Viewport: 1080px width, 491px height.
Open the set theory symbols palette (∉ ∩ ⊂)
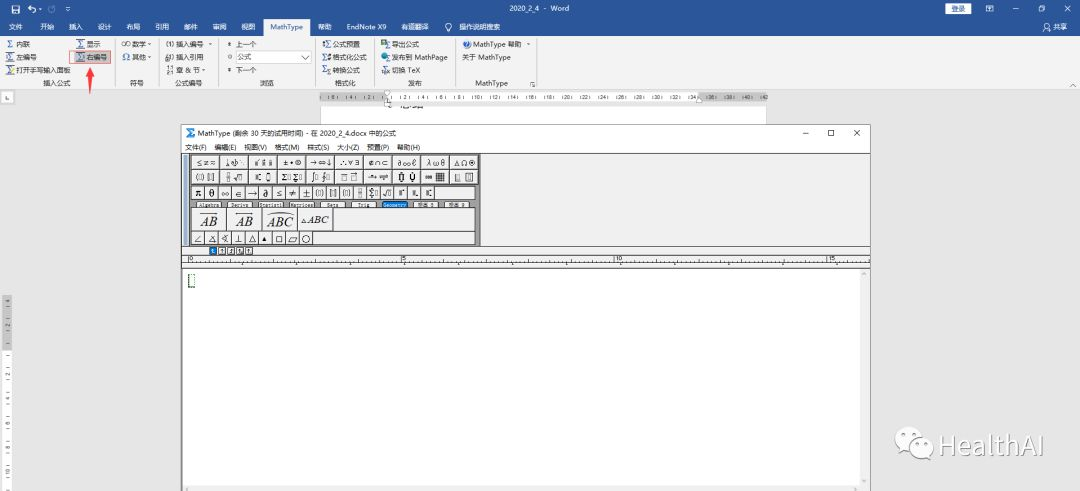pos(378,163)
